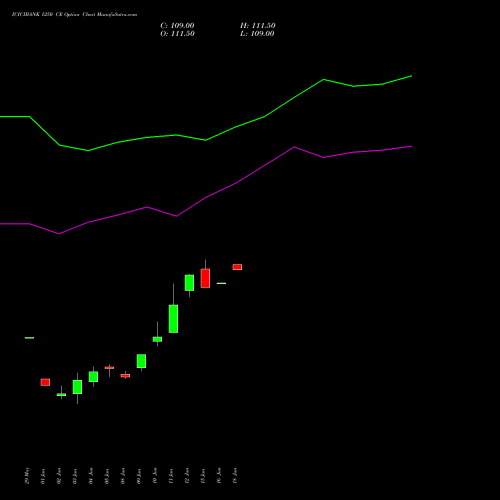Screen dimensions: 500x500
Task: Click the low value 'L: 109.00'
Action: pyautogui.click(x=257, y=34)
